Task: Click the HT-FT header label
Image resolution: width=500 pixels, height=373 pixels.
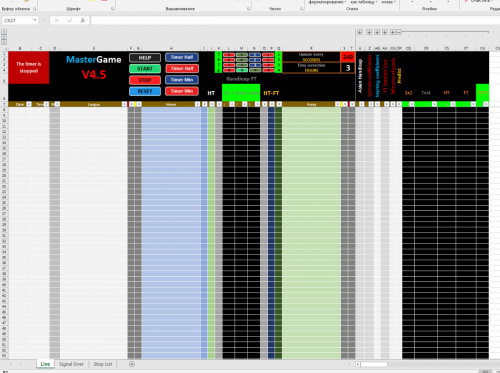Action: (271, 93)
